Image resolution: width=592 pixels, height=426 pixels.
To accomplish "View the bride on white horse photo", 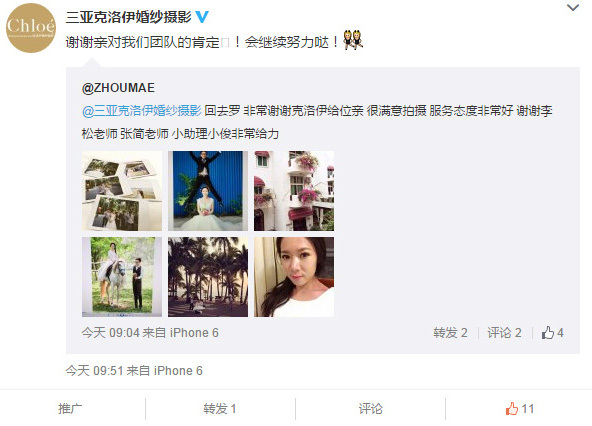I will 122,277.
